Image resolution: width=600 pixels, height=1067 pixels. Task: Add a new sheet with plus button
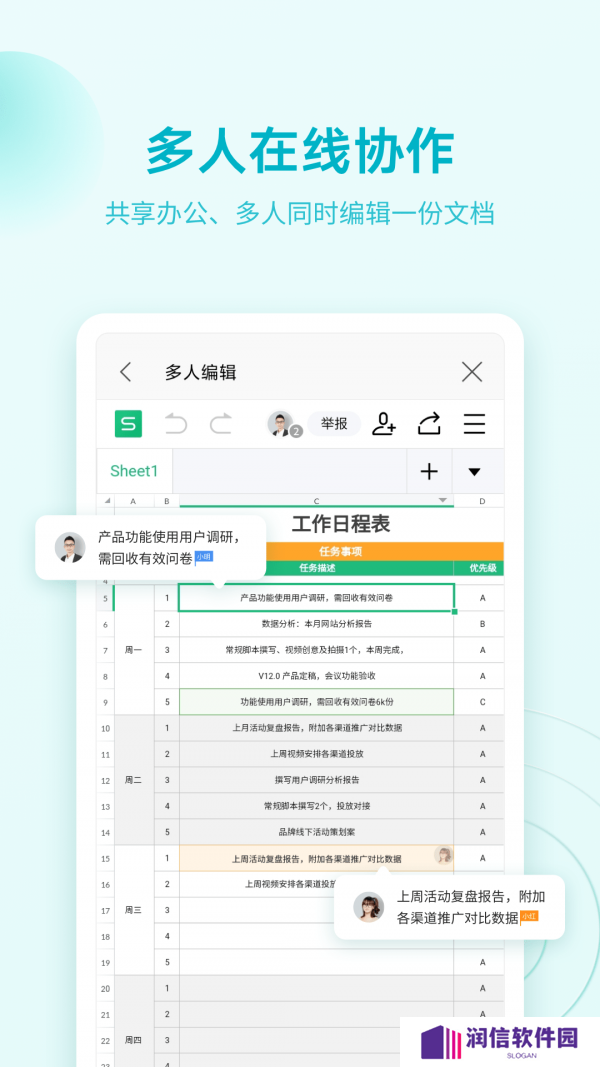click(429, 471)
